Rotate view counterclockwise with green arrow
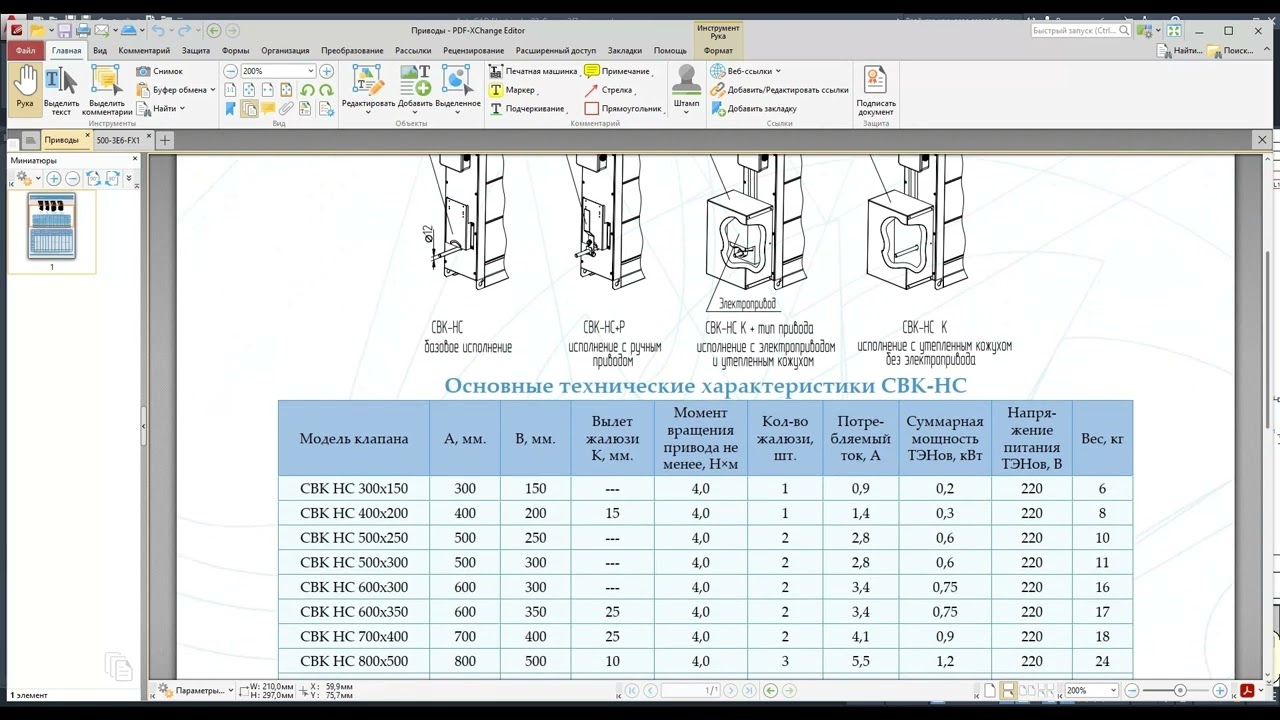 (x=307, y=90)
